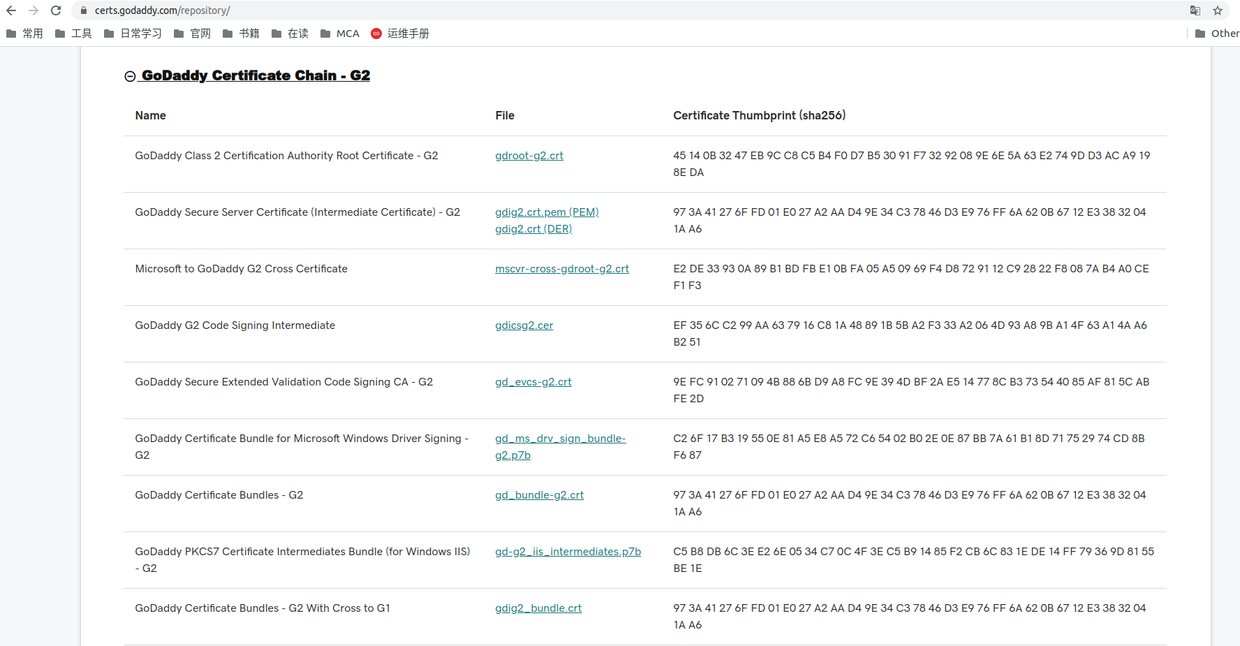Select thumbprint starting with EF 35 6C

coord(910,334)
